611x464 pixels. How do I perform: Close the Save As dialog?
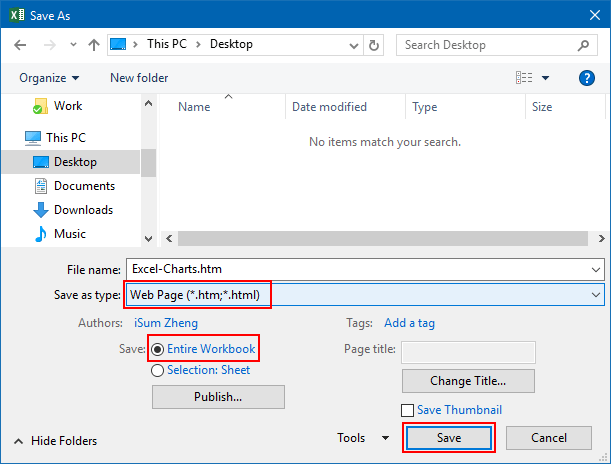(x=595, y=15)
